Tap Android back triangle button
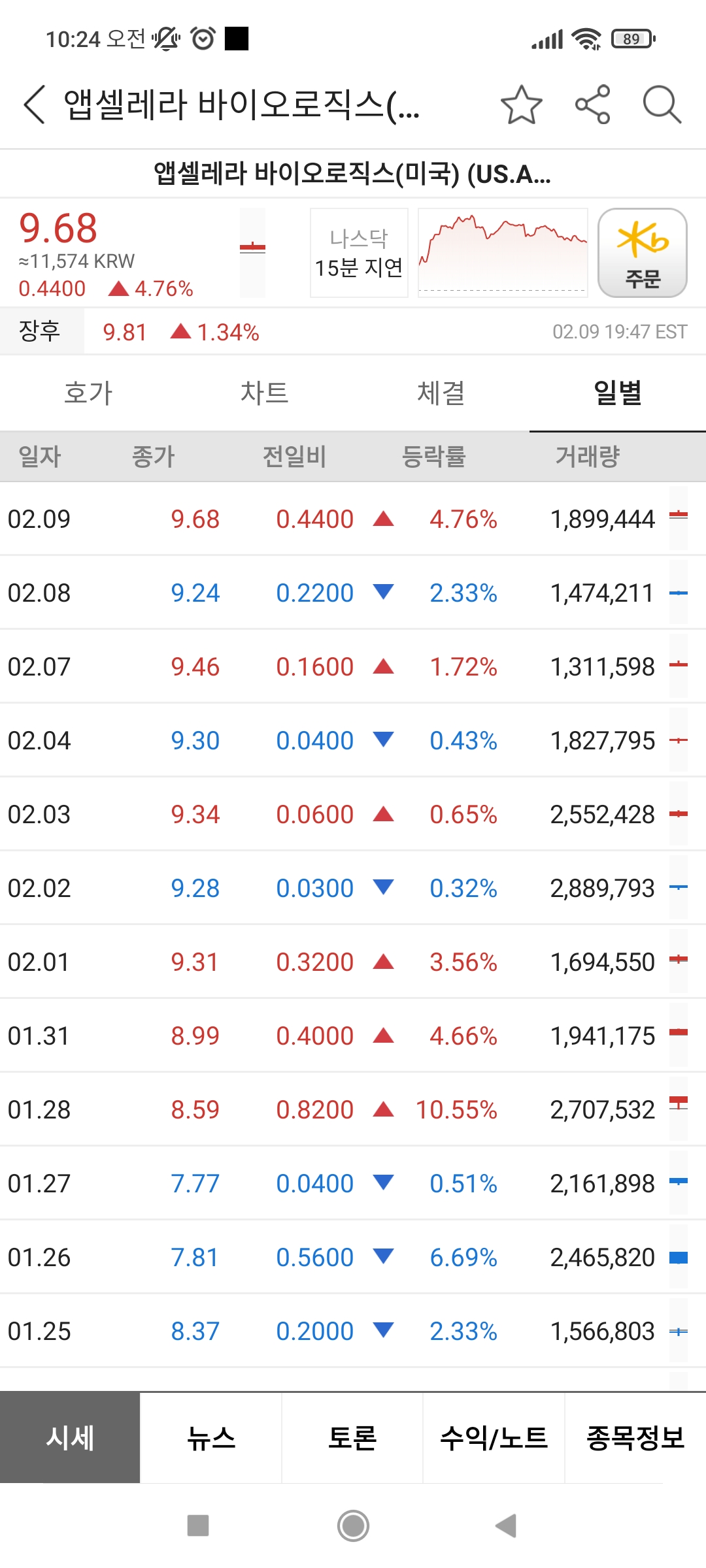Screen dimensions: 706x1568 (x=507, y=1526)
